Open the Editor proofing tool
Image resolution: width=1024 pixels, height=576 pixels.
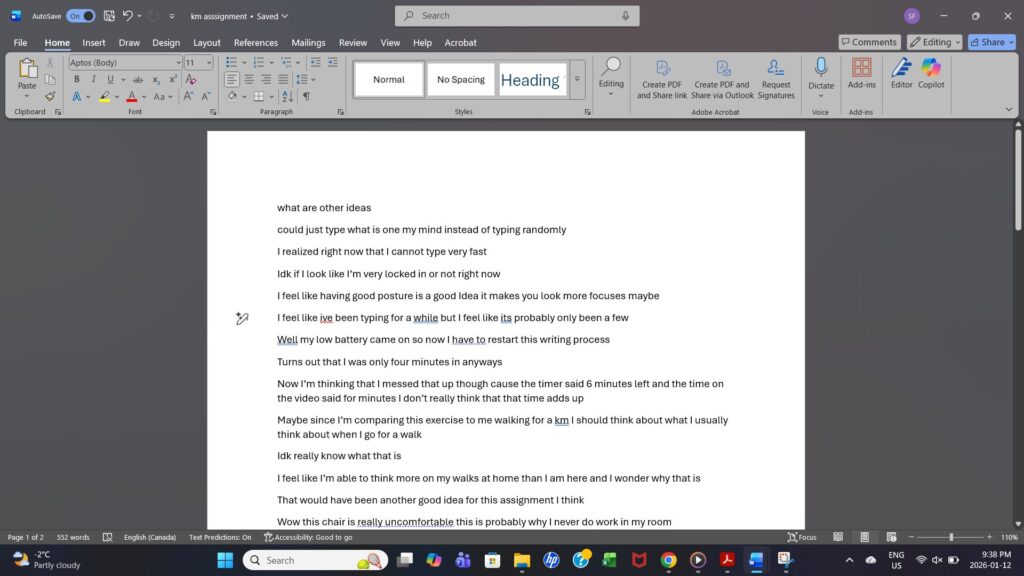tap(901, 73)
